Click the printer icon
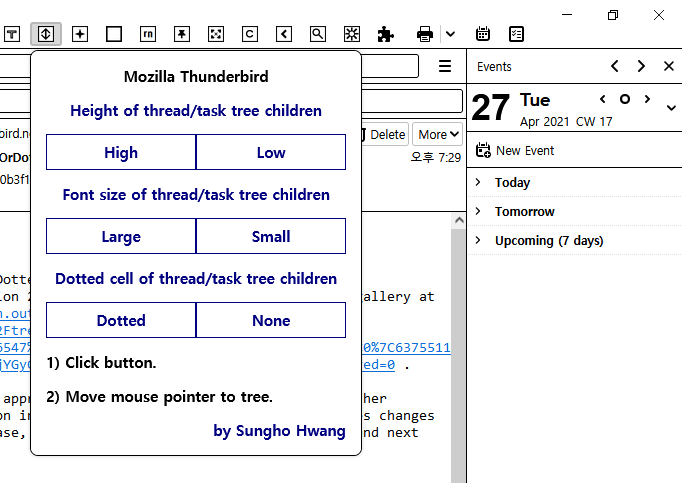 point(425,34)
